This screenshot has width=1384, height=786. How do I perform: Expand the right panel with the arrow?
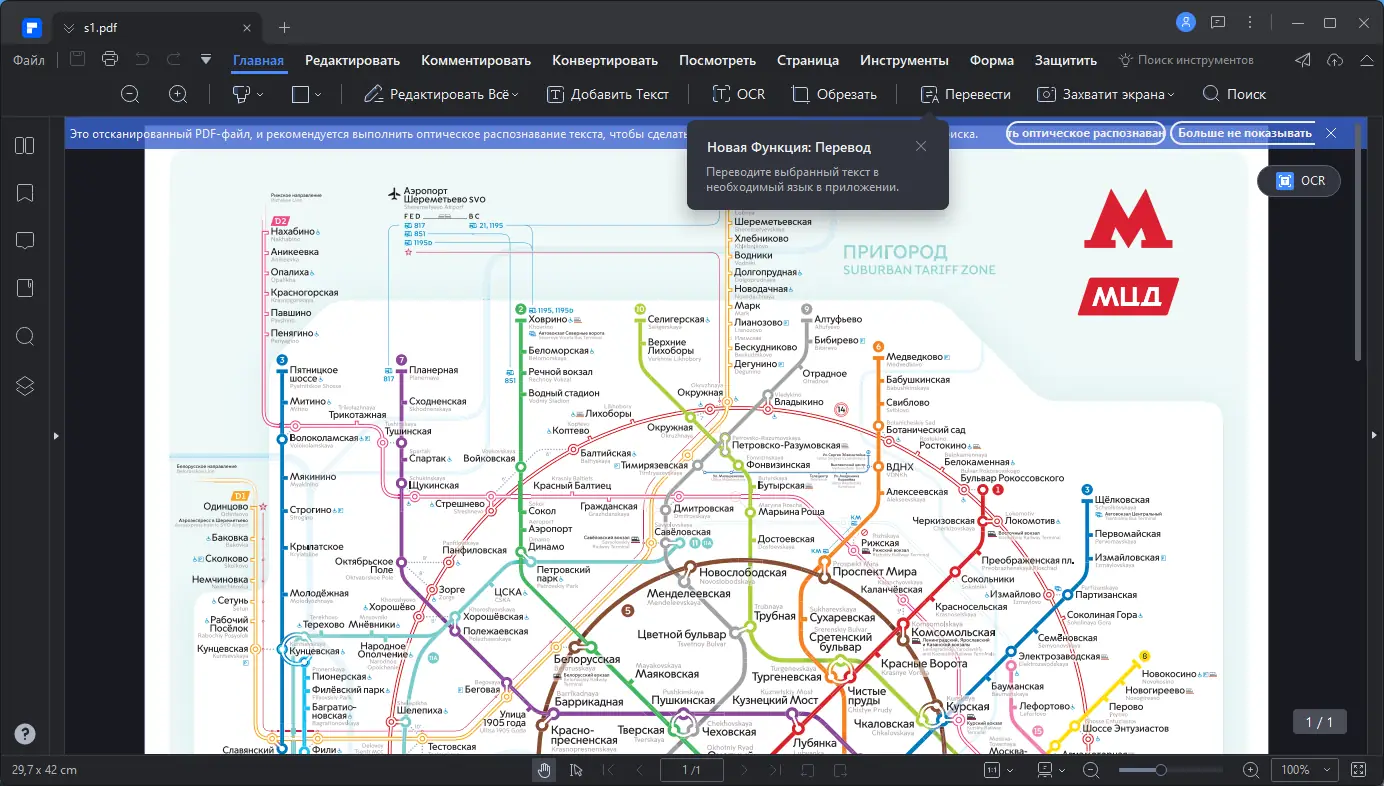pos(1376,436)
